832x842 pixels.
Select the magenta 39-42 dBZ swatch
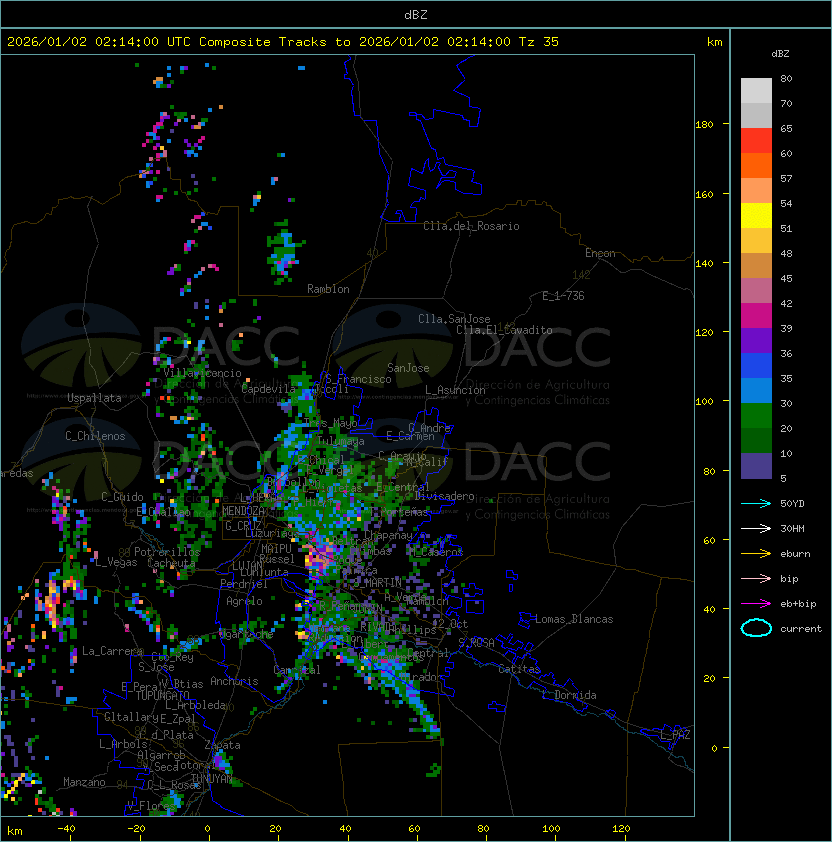click(756, 316)
